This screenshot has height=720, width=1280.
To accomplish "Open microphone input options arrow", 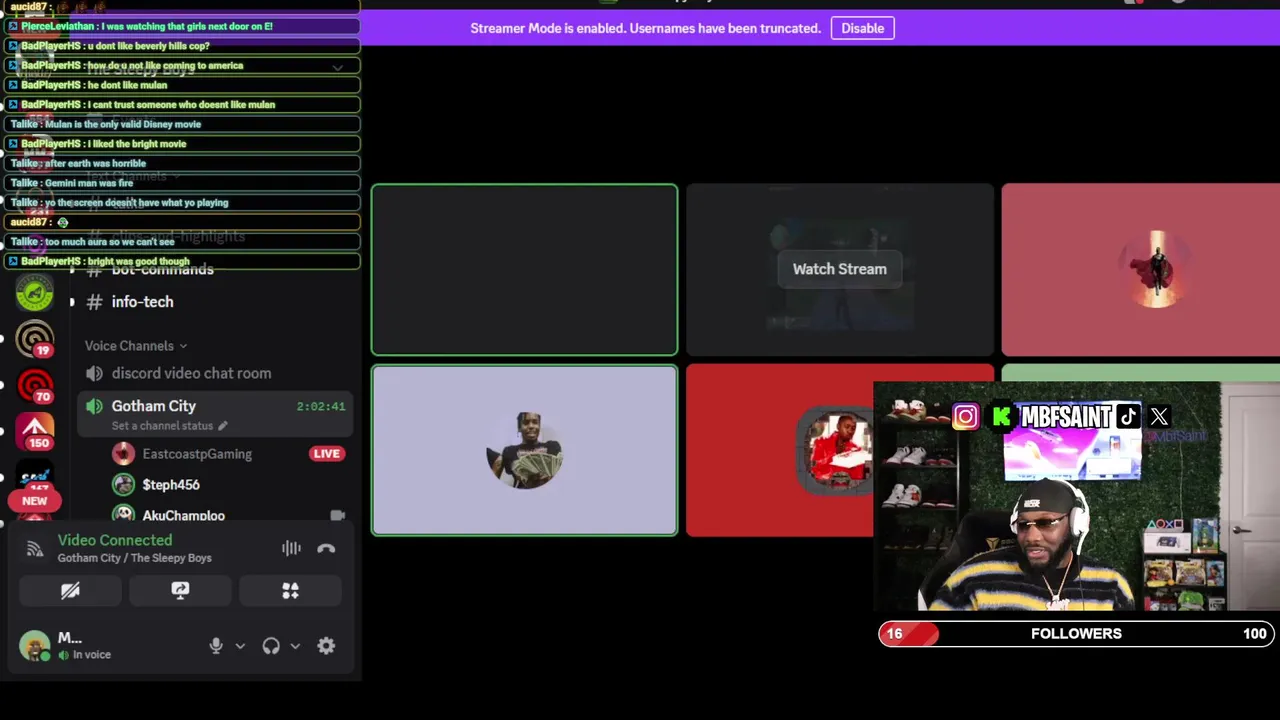I will pos(240,646).
